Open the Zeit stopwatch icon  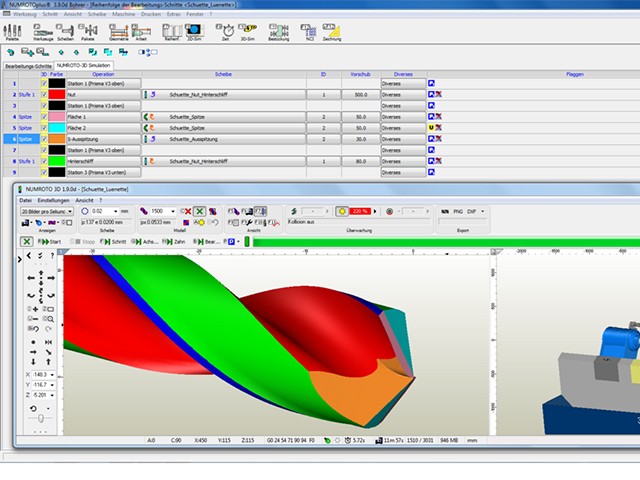click(x=225, y=32)
